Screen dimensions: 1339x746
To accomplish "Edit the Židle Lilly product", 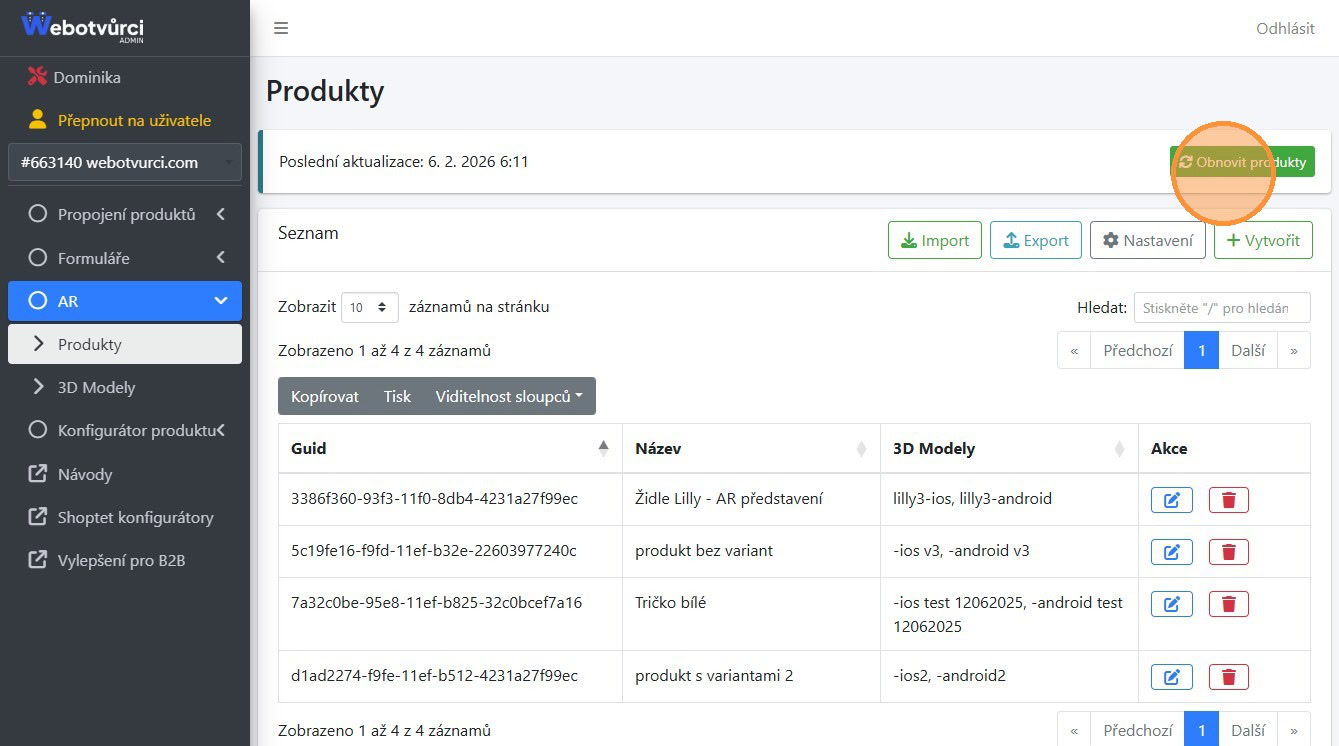I will coord(1172,499).
